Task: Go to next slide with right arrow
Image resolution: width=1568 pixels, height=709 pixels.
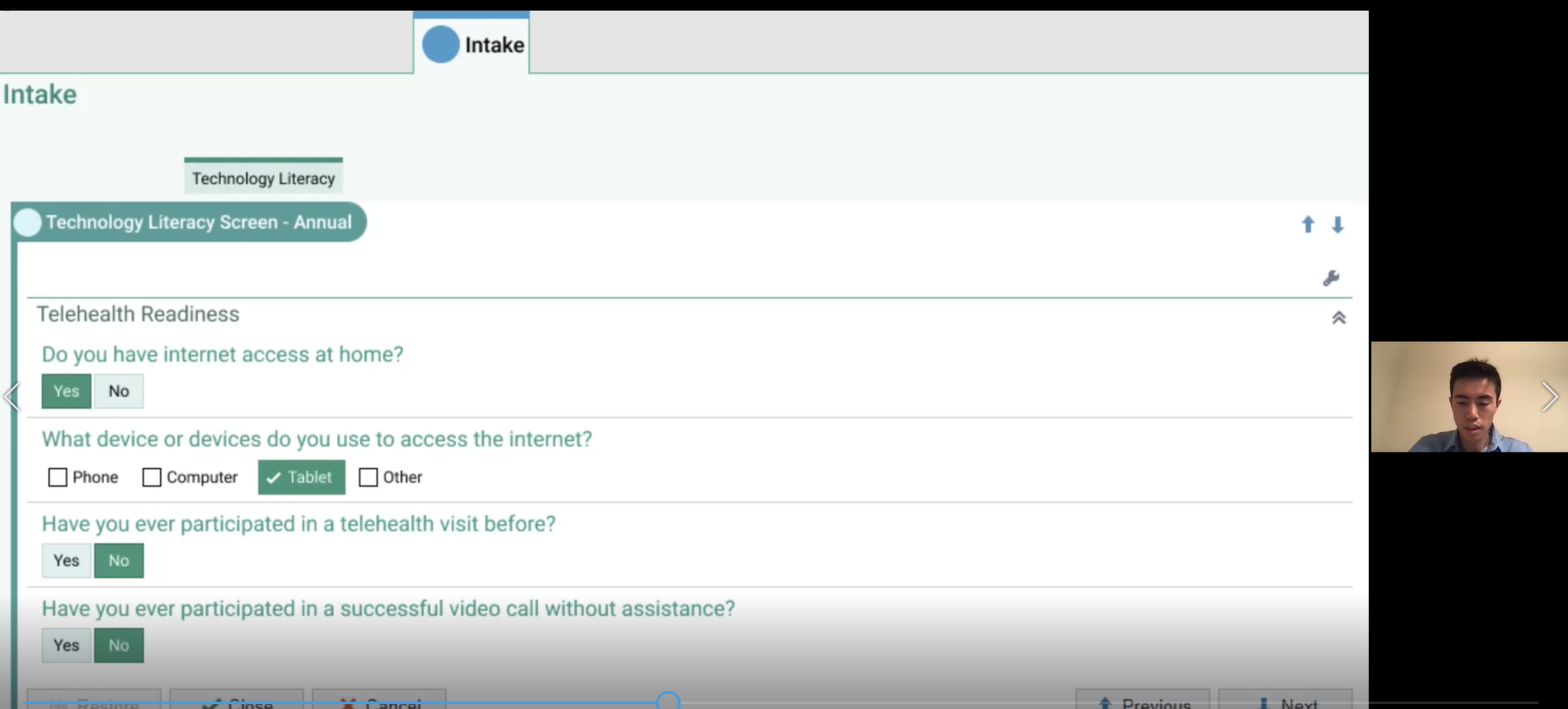Action: coord(1549,397)
